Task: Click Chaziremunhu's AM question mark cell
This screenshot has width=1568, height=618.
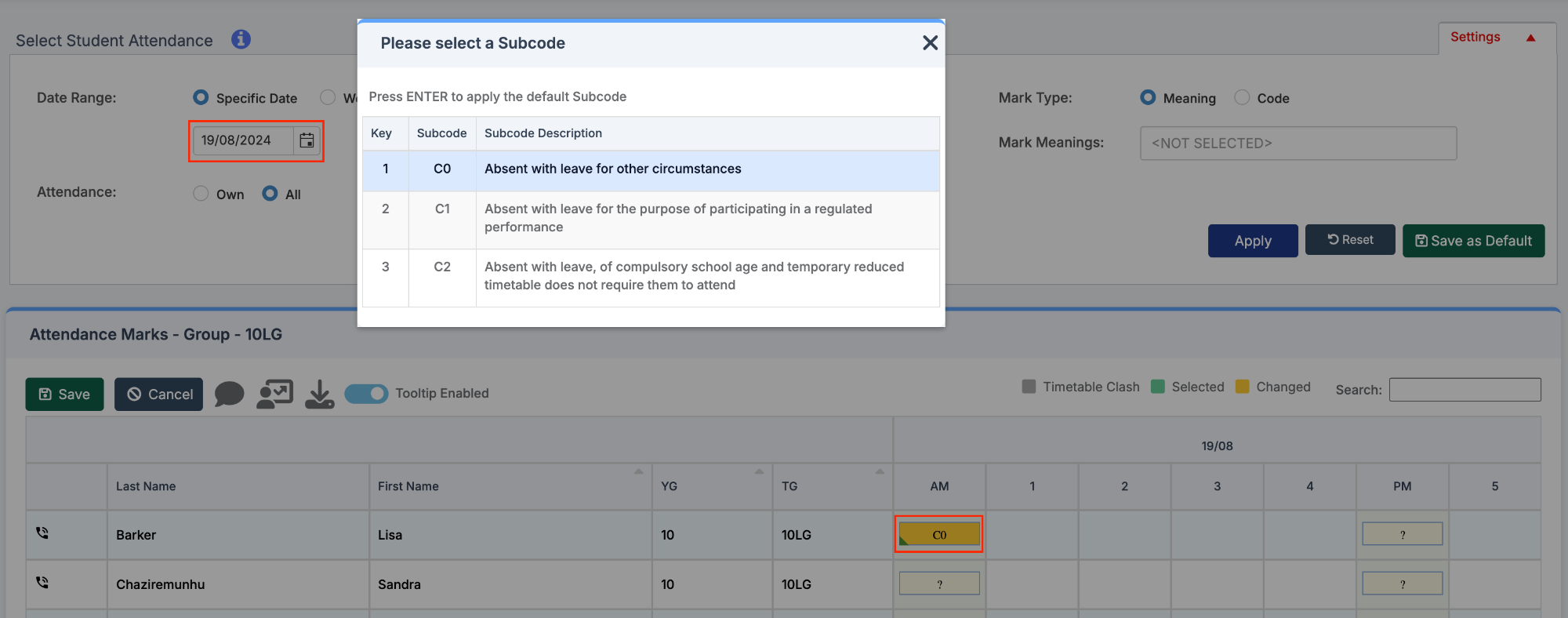Action: click(939, 584)
